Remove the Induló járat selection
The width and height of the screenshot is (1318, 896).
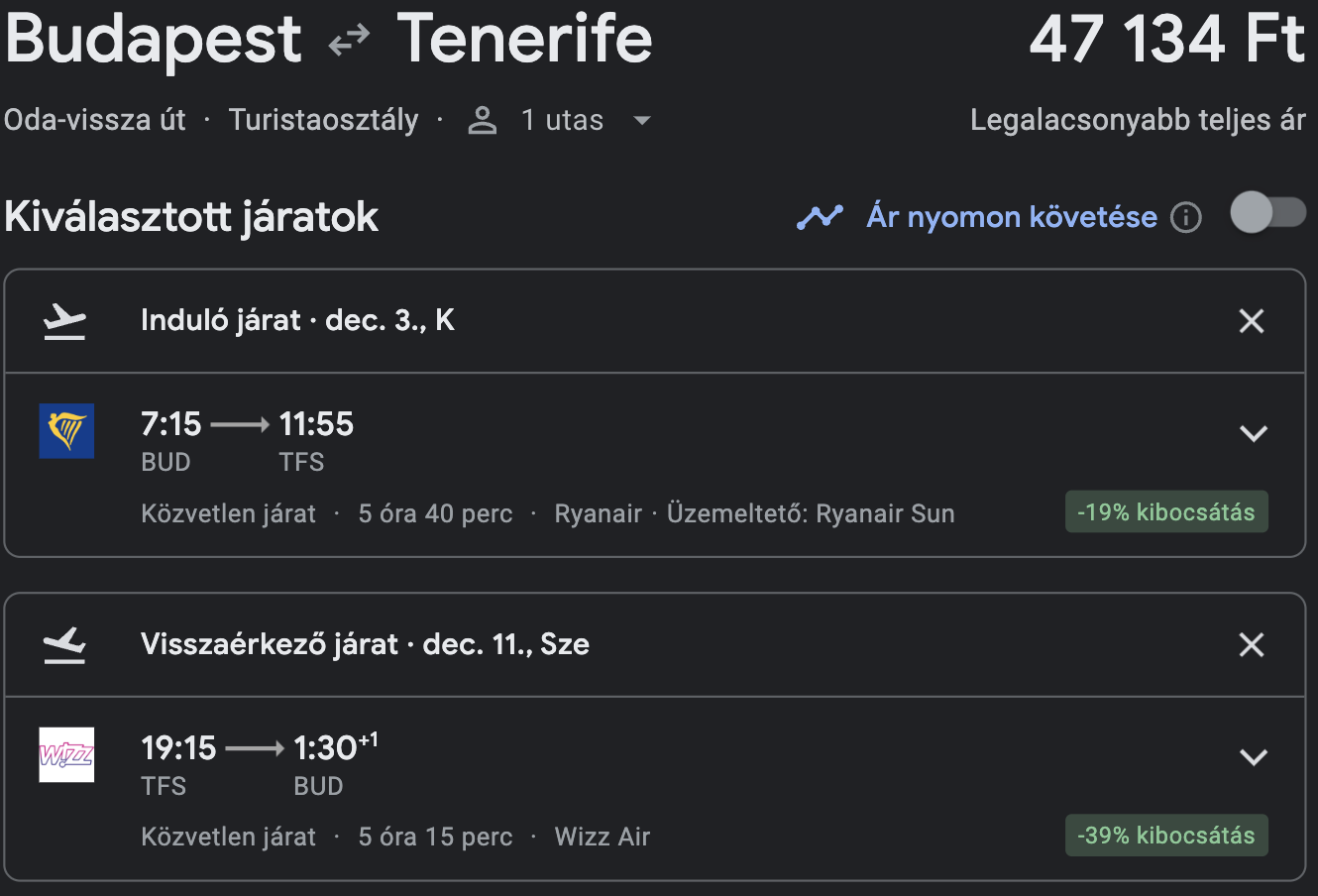pyautogui.click(x=1252, y=321)
